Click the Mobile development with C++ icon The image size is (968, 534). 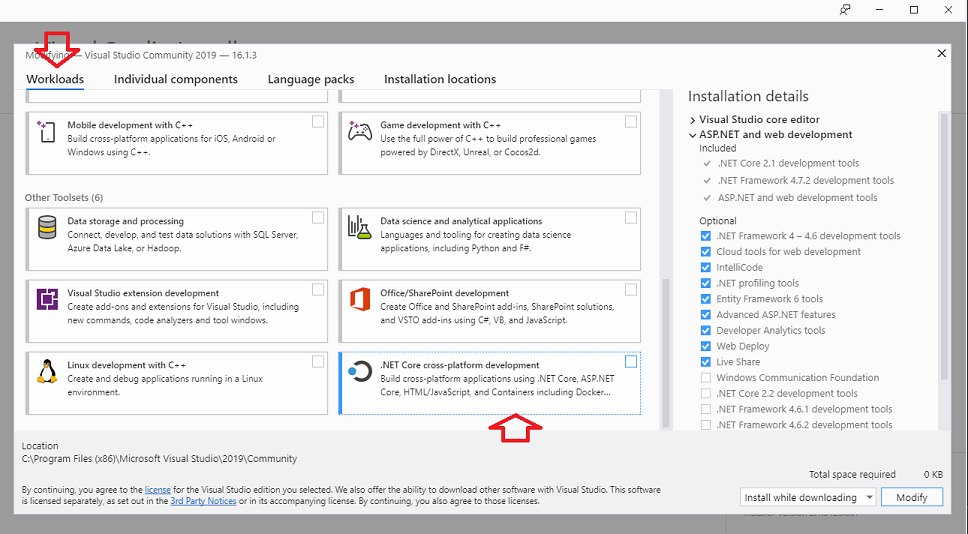[x=46, y=132]
